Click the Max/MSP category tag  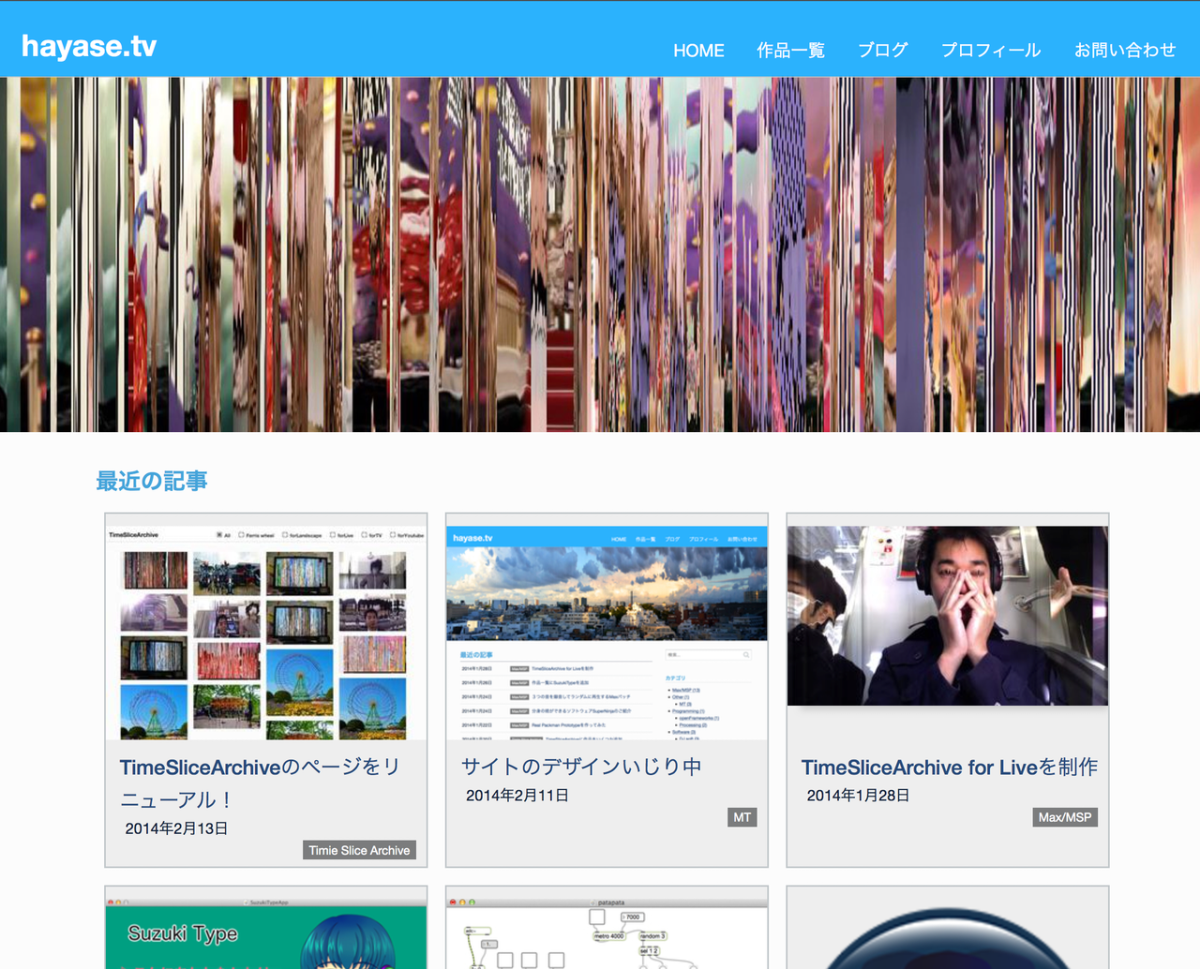[x=1065, y=818]
